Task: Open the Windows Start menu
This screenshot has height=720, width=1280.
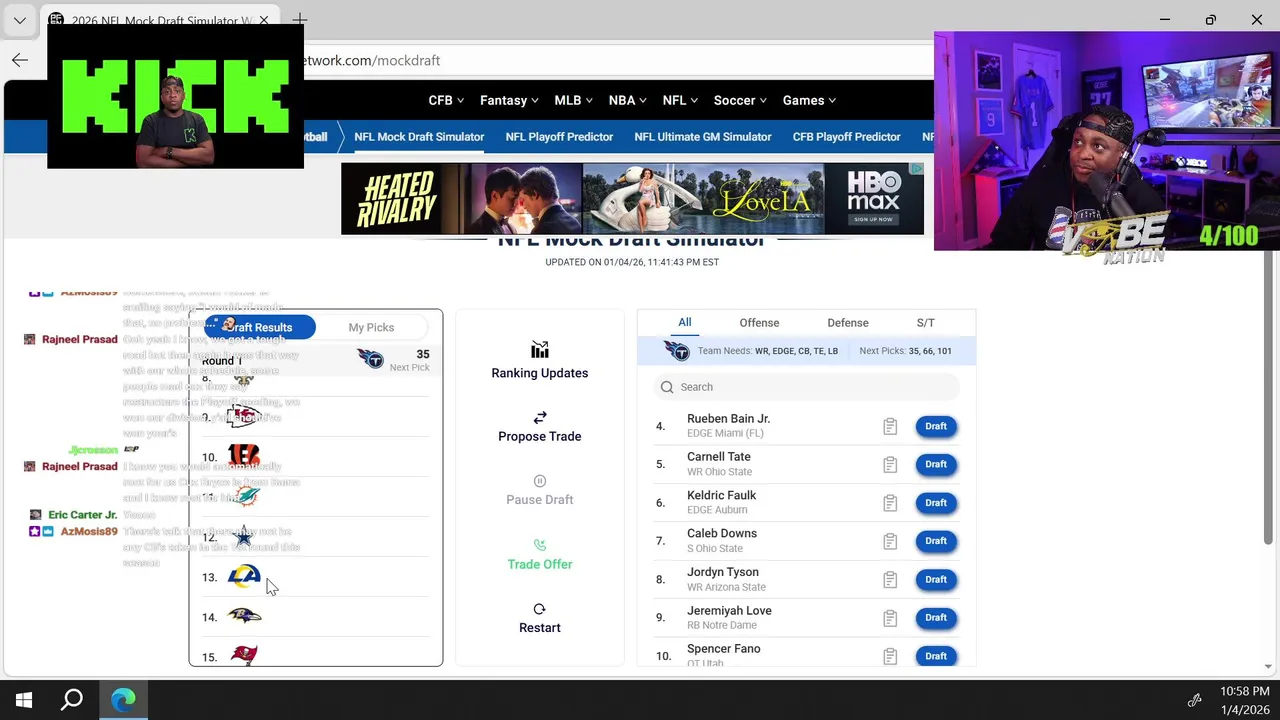Action: point(24,700)
